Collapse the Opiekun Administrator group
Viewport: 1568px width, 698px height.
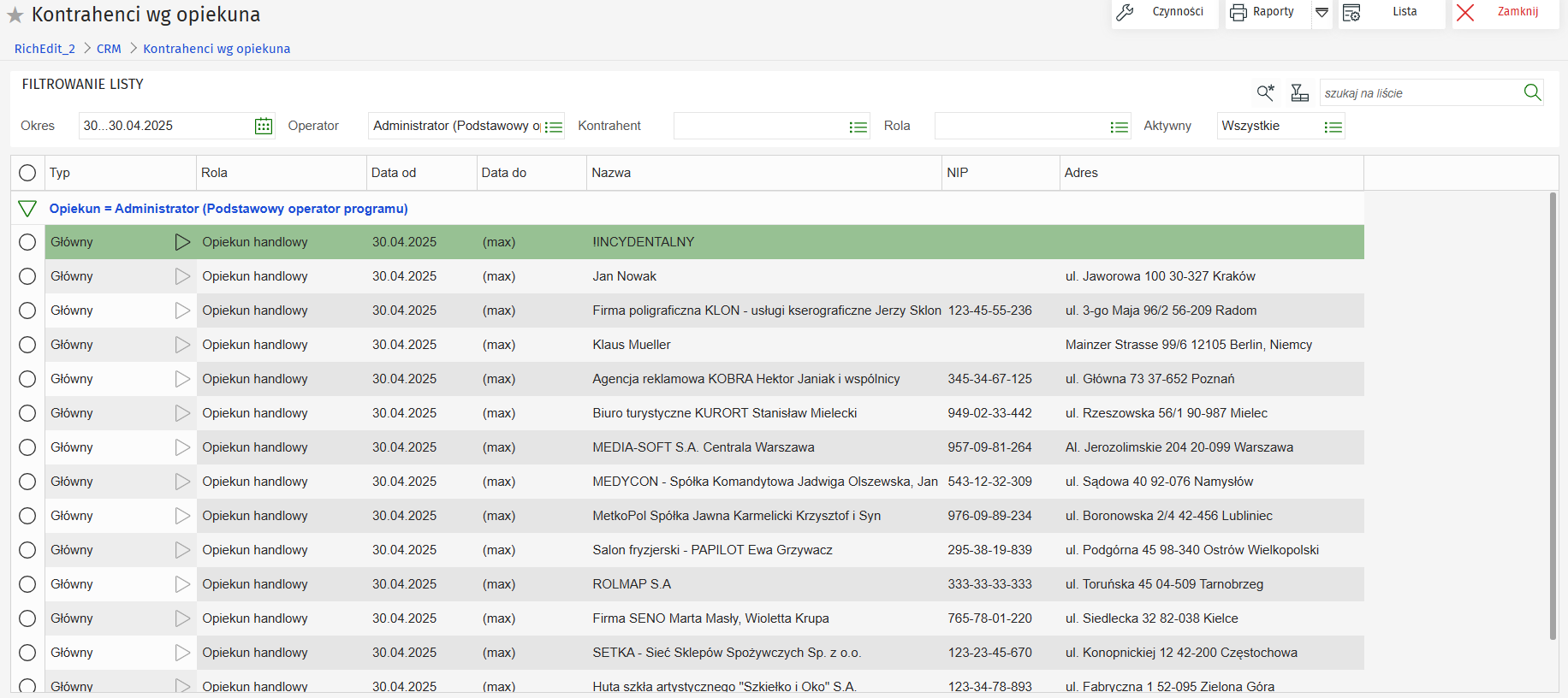(x=27, y=209)
